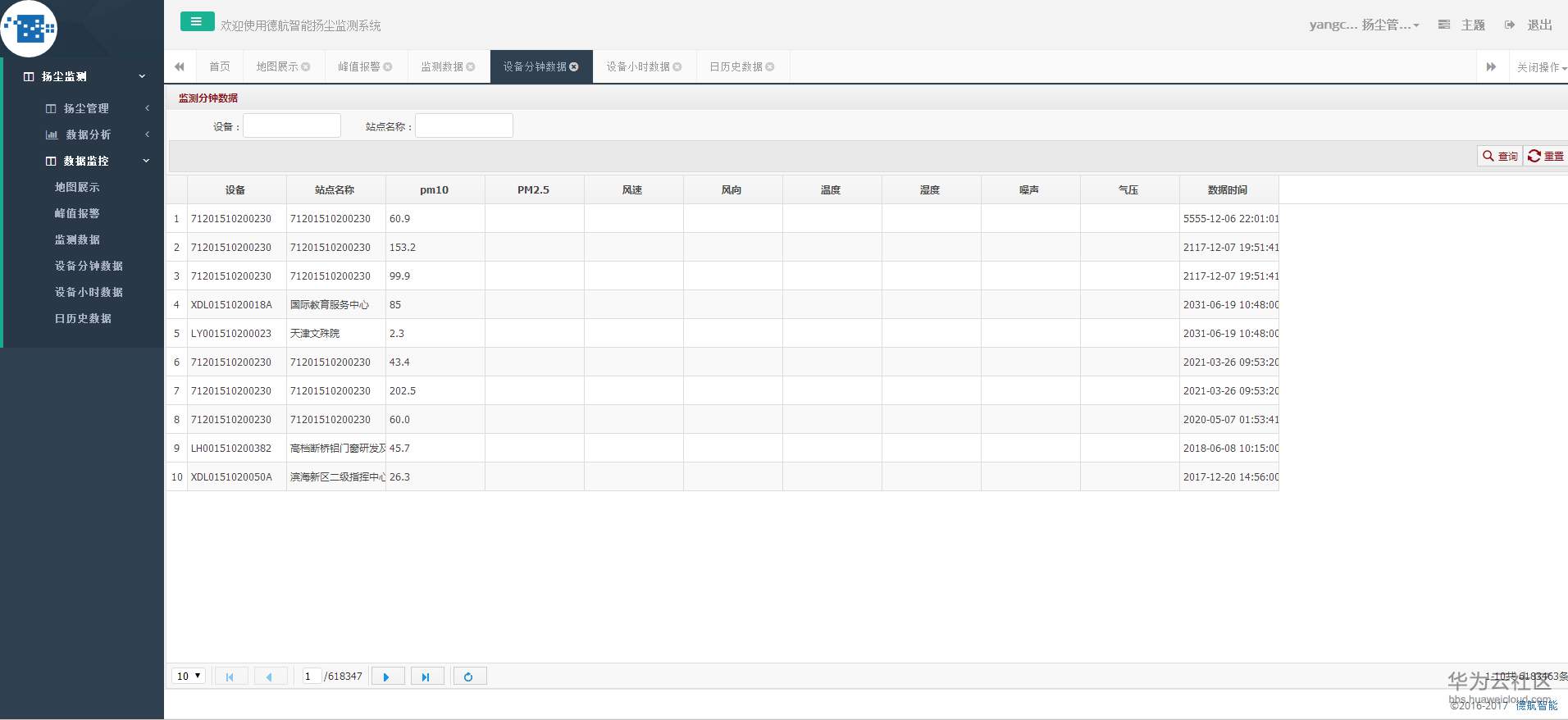Close the 设备分钟数据 tab

[574, 67]
